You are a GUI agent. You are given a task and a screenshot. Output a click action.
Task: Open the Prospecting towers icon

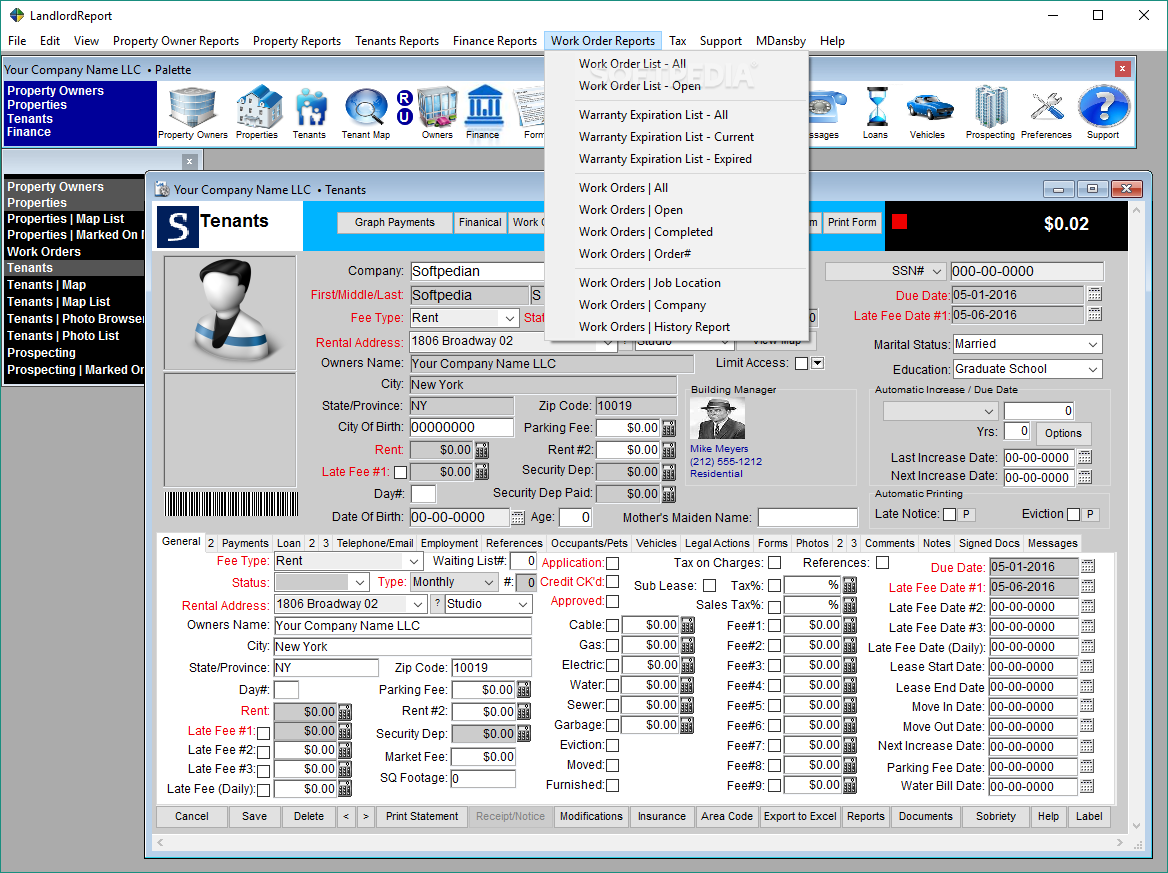tap(991, 112)
